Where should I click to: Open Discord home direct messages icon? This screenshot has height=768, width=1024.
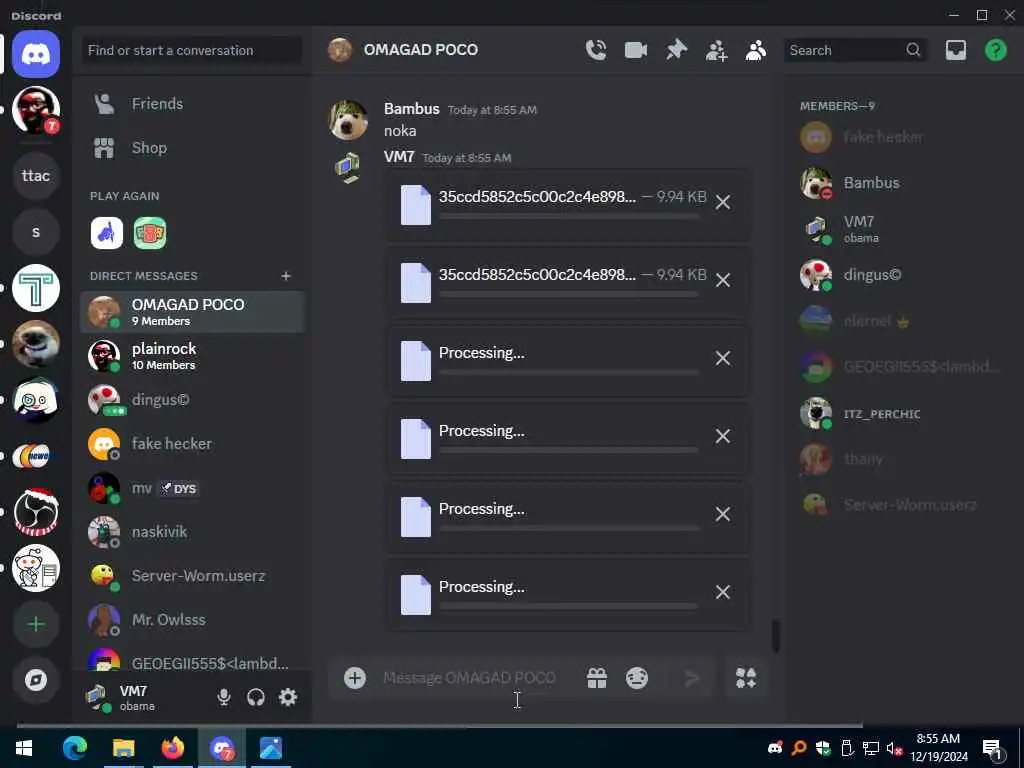point(36,54)
